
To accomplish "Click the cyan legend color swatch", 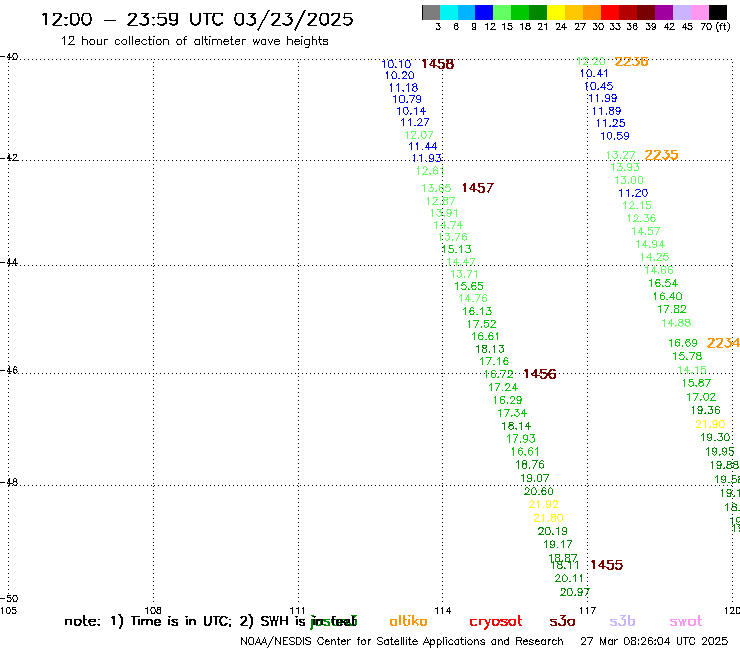I will tap(449, 13).
